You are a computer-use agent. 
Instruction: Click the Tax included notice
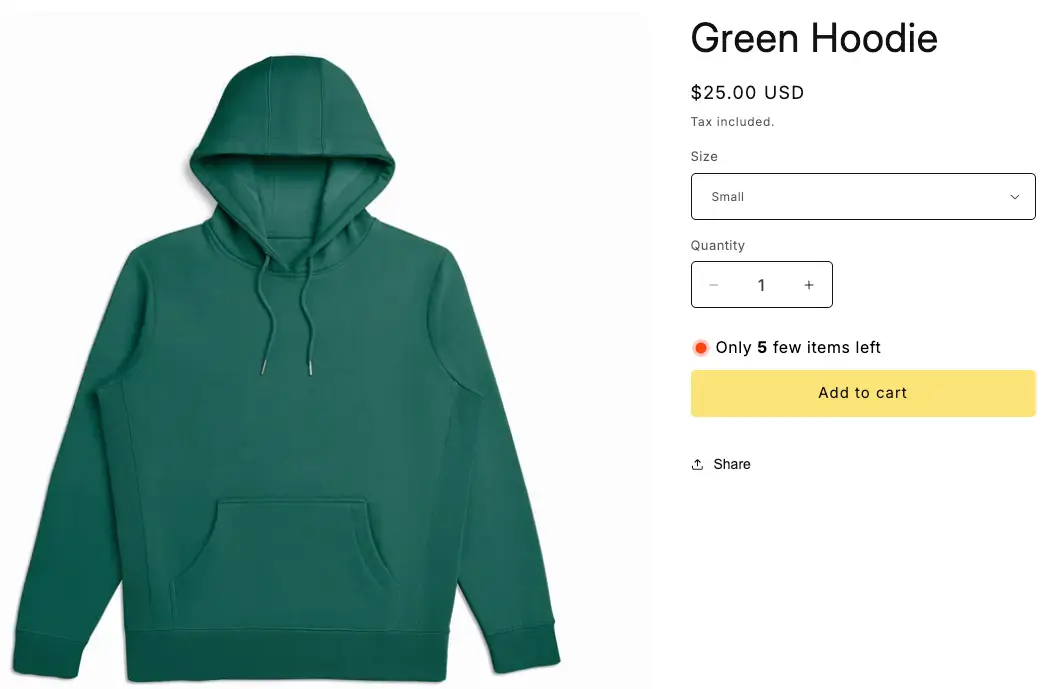pyautogui.click(x=732, y=122)
